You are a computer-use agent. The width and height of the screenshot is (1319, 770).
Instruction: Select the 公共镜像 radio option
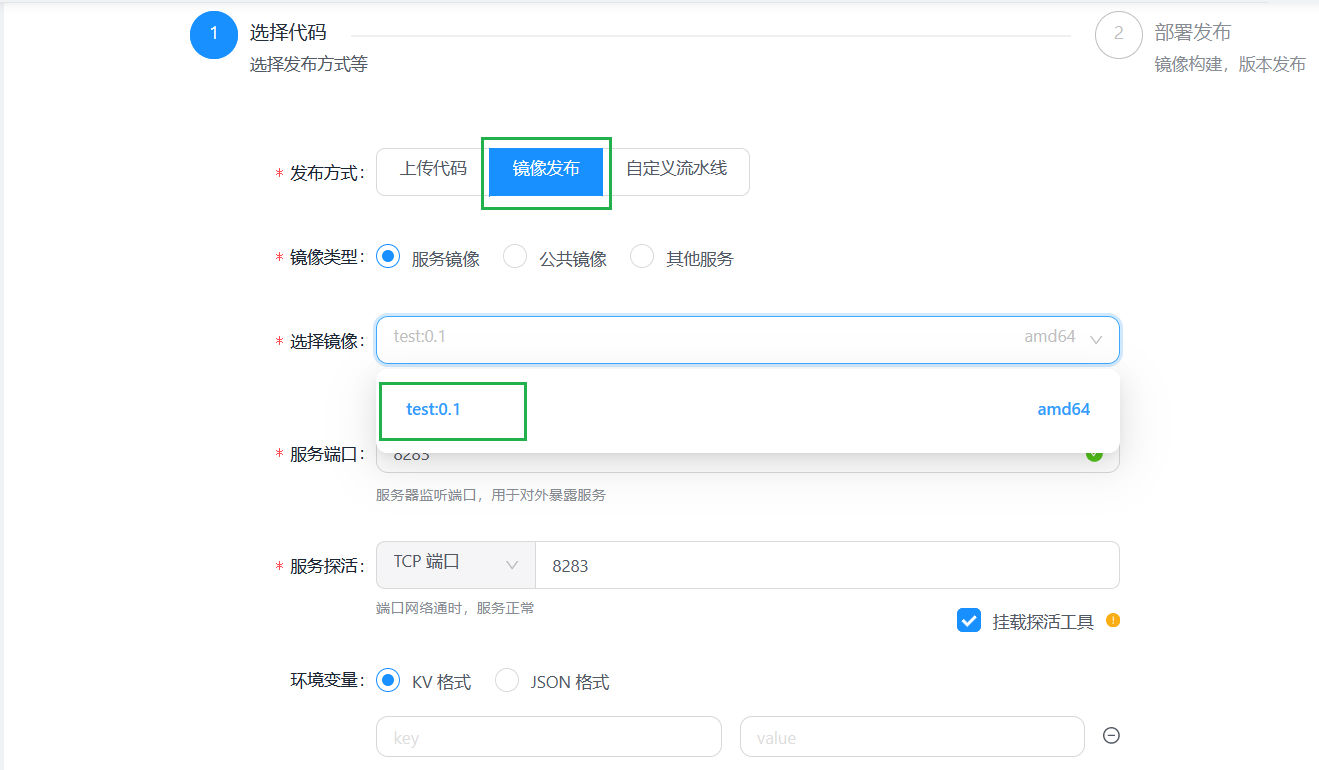click(x=515, y=257)
